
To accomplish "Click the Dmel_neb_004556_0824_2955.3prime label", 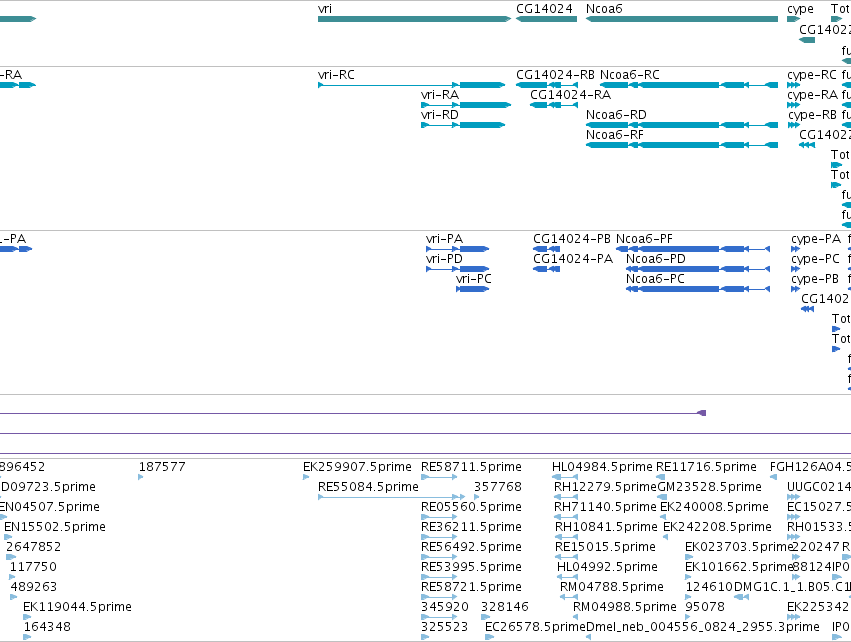I will coord(703,627).
